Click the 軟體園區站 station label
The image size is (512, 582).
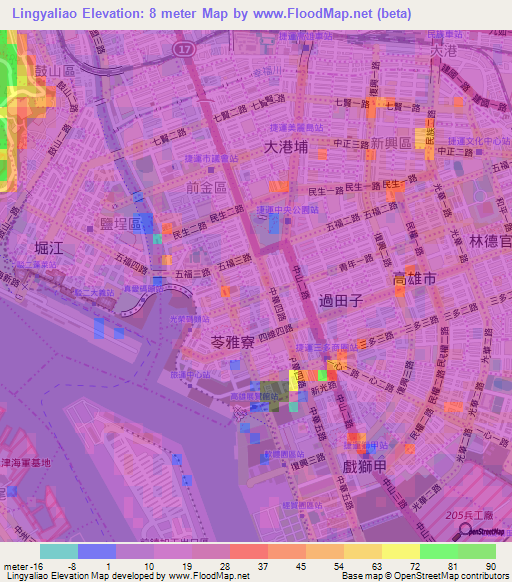pyautogui.click(x=284, y=454)
